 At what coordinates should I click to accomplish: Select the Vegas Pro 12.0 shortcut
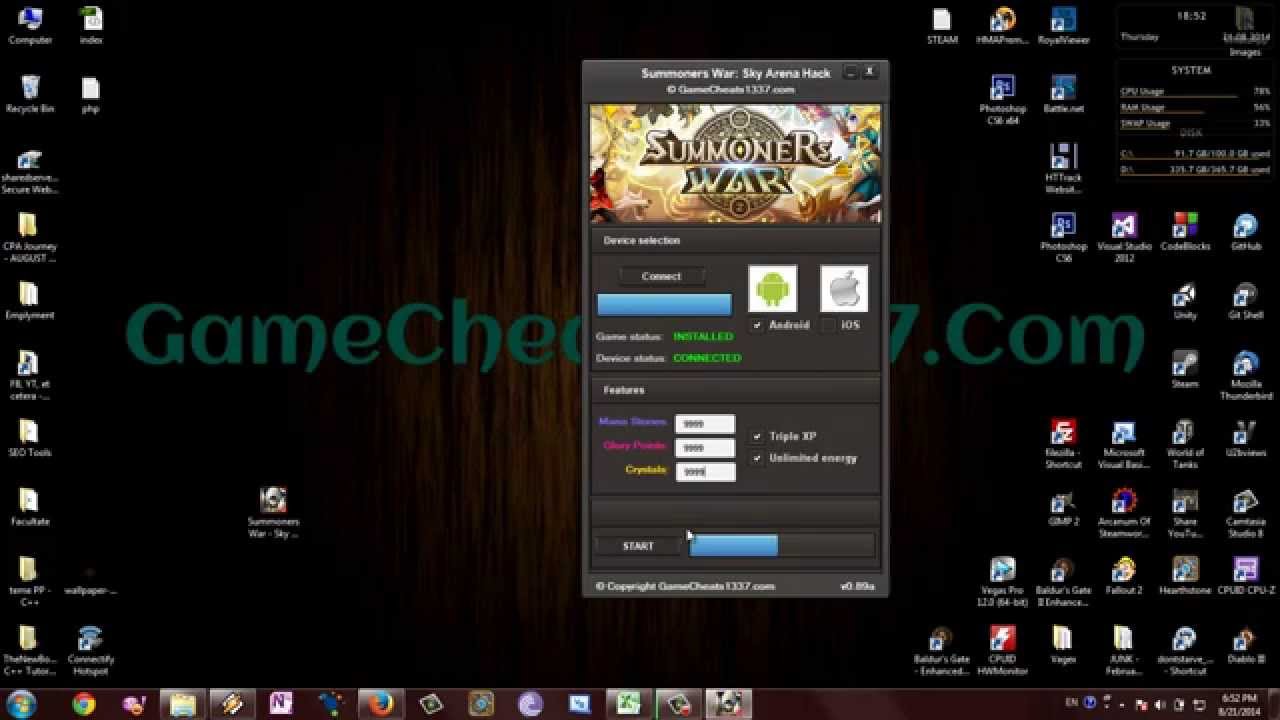[x=1003, y=582]
